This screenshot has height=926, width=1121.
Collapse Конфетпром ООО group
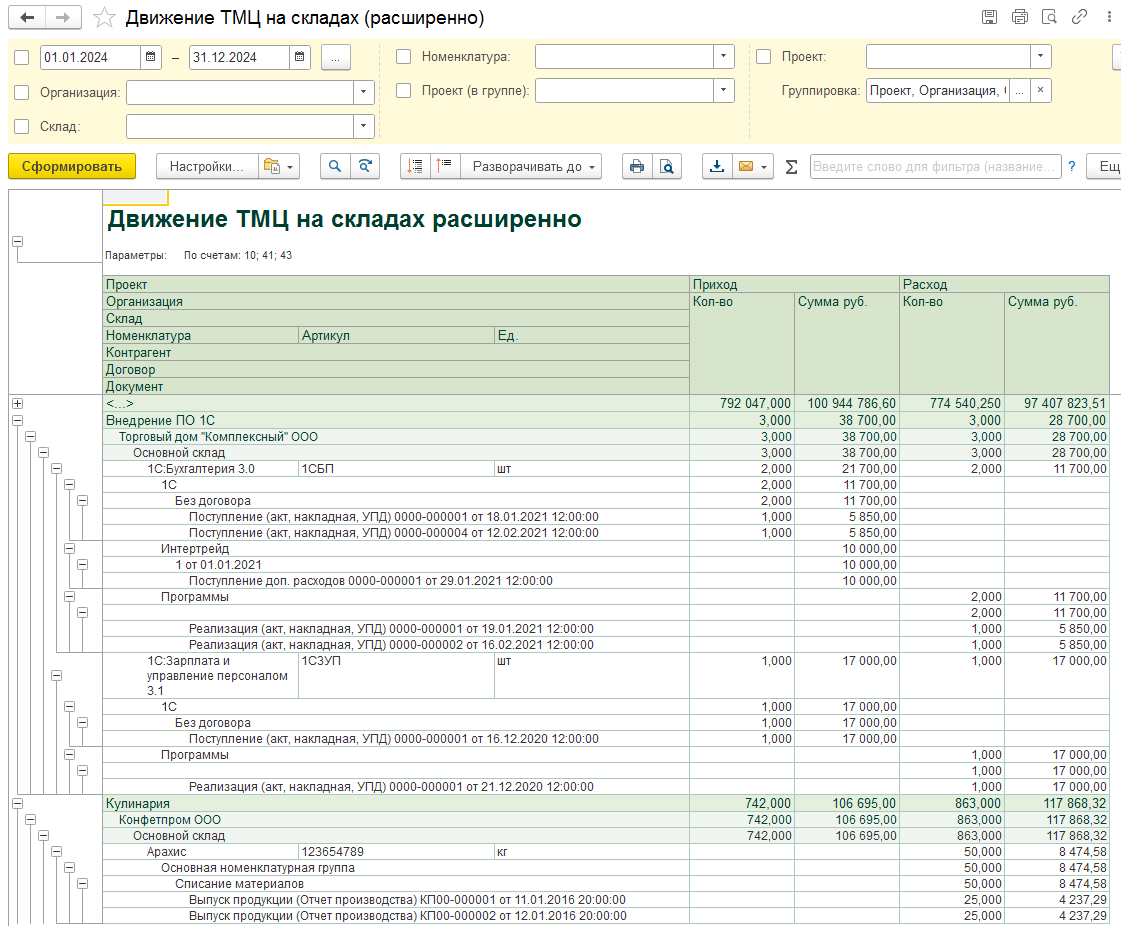pos(30,819)
